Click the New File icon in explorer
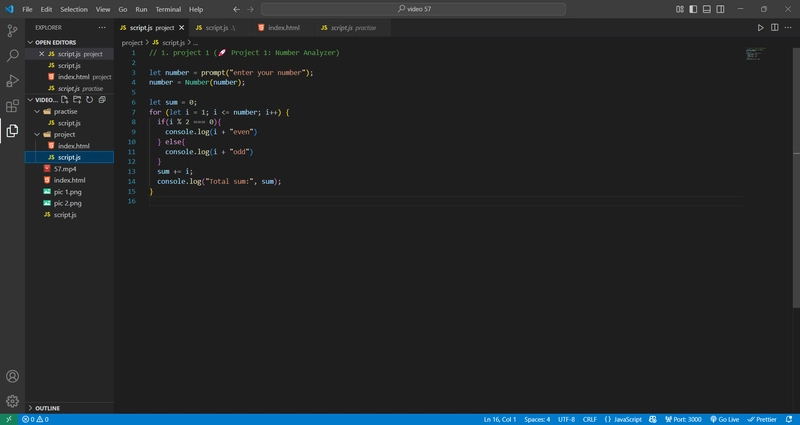800x425 pixels. [65, 100]
